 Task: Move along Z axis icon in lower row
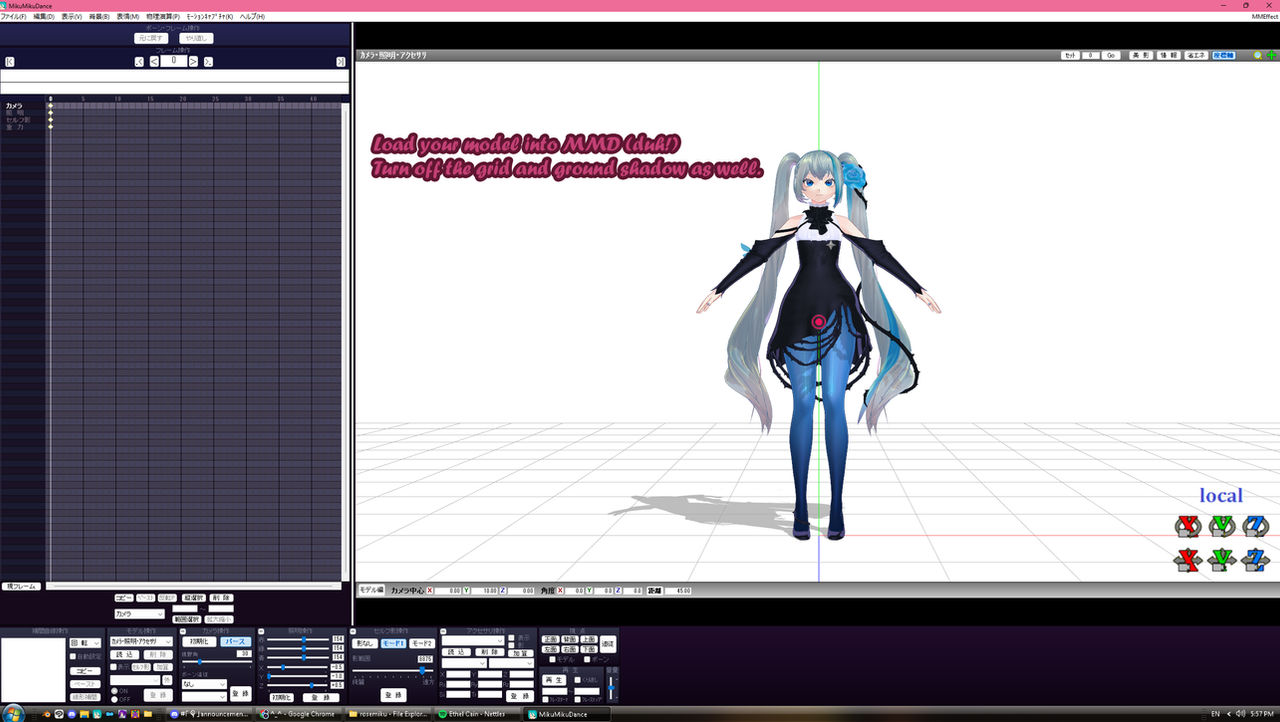tap(1255, 560)
